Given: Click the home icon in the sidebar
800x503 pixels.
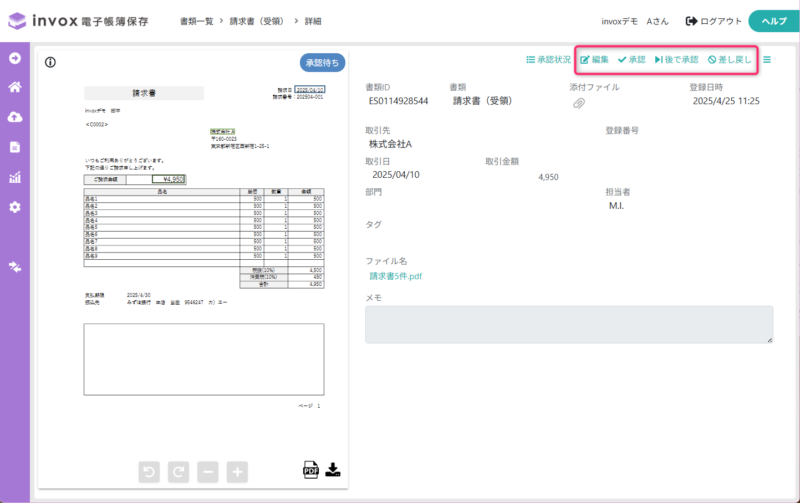Looking at the screenshot, I should 15,87.
